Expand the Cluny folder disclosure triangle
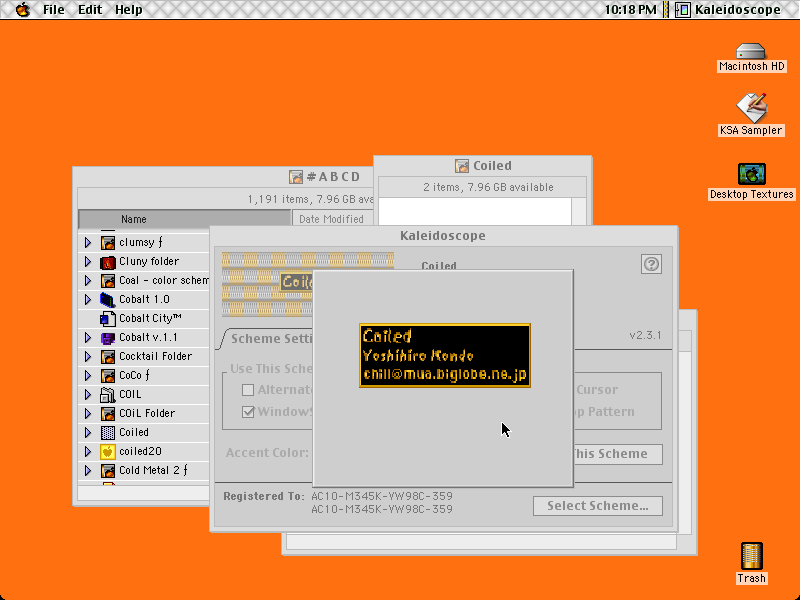The image size is (800, 600). (88, 262)
